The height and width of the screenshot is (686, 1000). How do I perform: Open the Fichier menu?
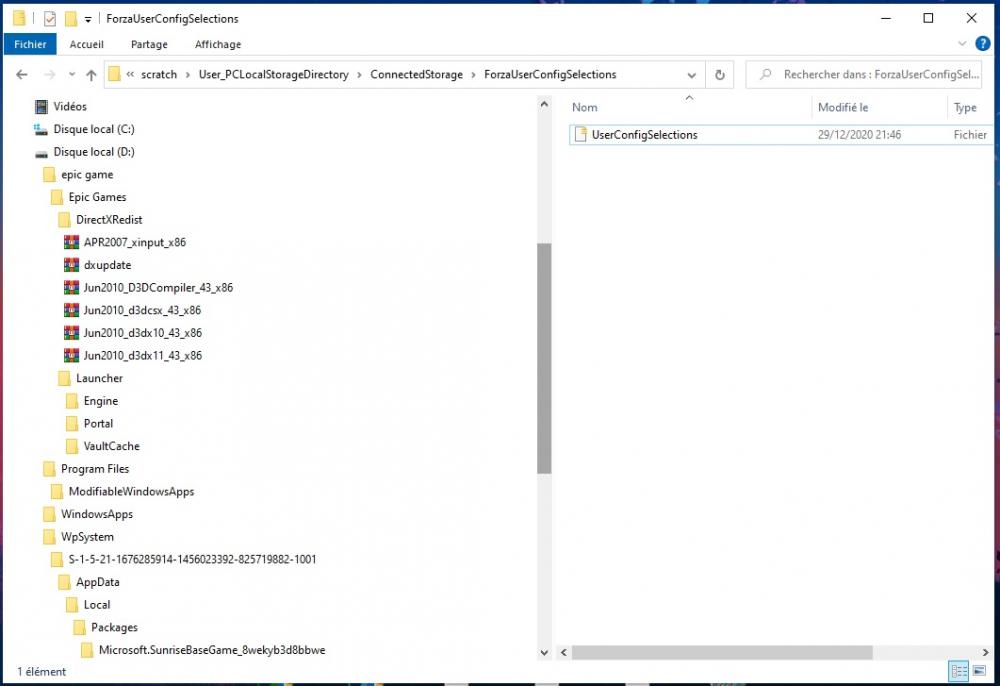pyautogui.click(x=30, y=44)
